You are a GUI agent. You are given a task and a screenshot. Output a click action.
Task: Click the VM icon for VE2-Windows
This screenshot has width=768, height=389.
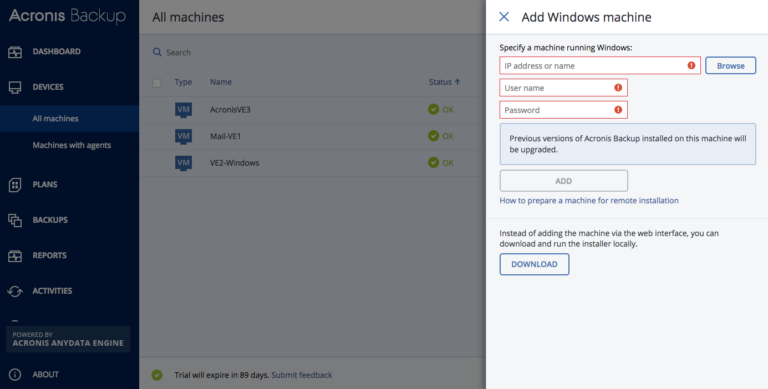pyautogui.click(x=183, y=163)
